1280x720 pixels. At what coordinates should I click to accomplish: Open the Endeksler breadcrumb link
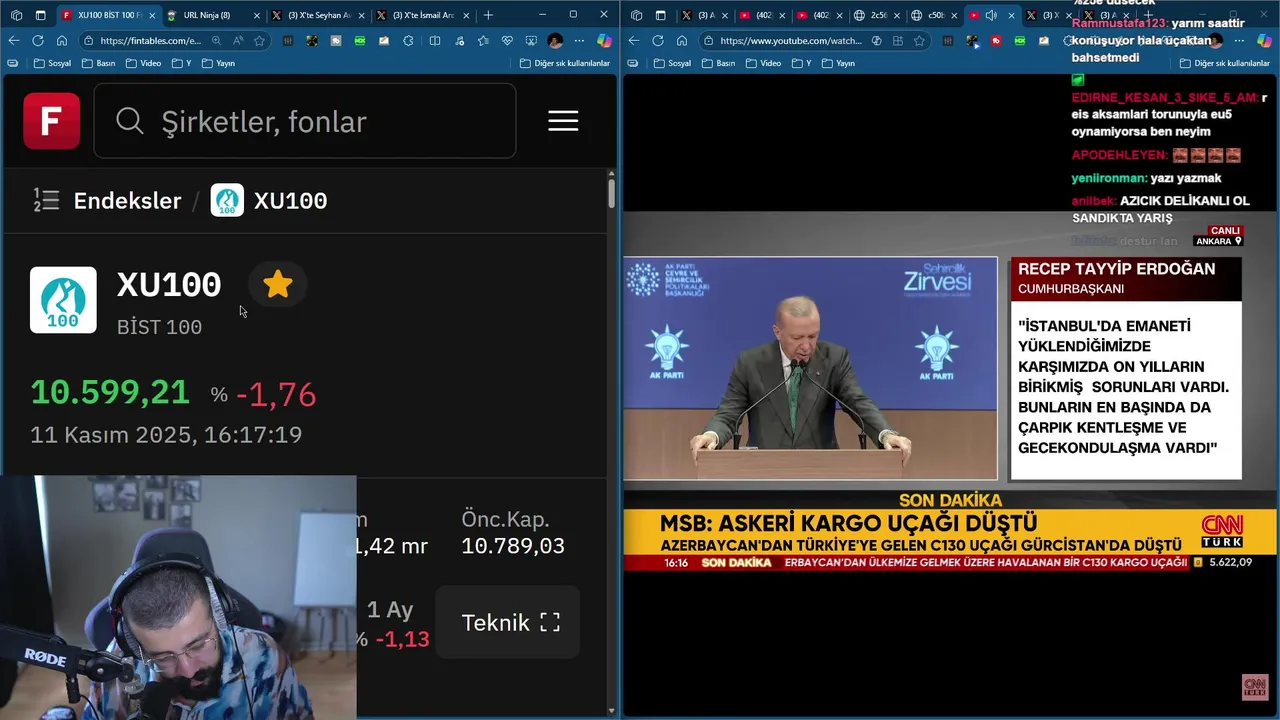(x=127, y=200)
